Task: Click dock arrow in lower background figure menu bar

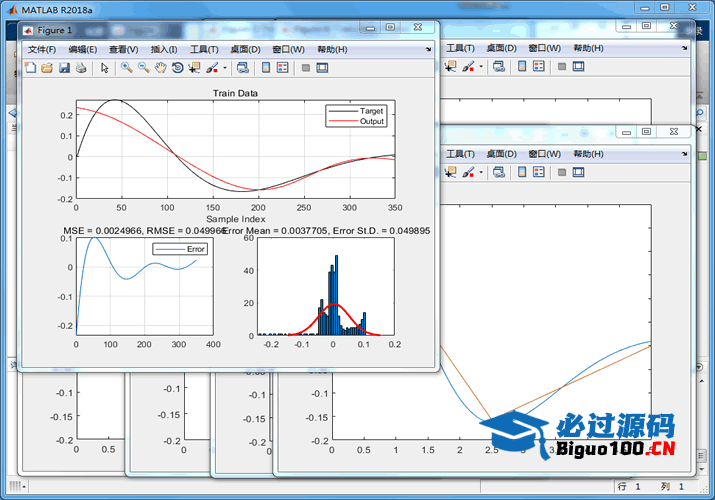Action: click(684, 154)
